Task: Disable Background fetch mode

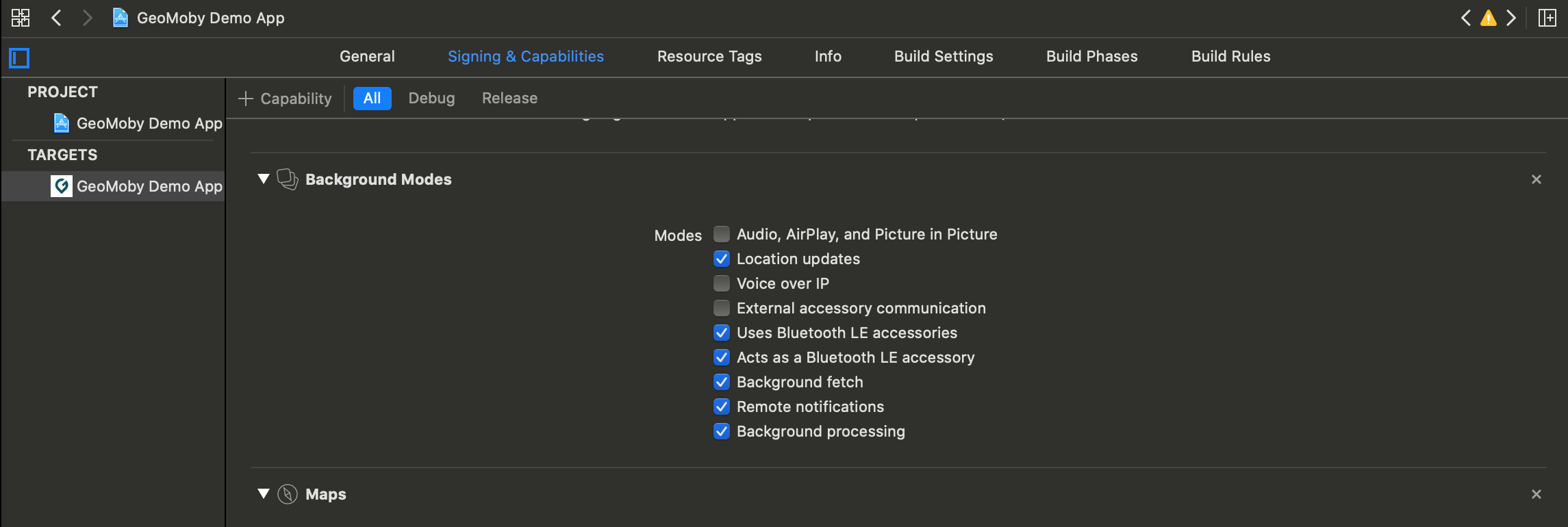Action: pyautogui.click(x=722, y=382)
